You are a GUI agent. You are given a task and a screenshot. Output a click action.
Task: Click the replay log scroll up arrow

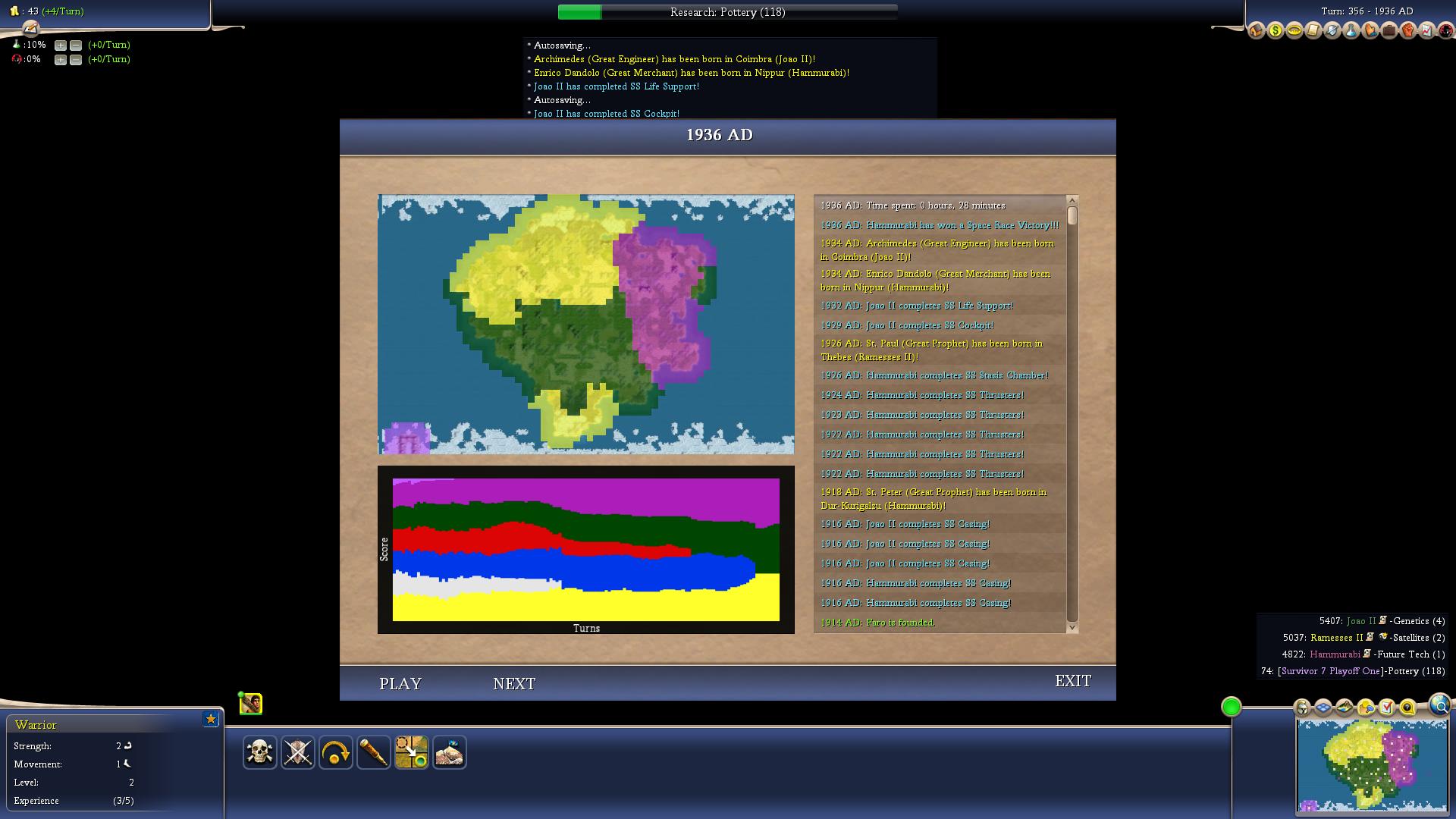[x=1072, y=201]
